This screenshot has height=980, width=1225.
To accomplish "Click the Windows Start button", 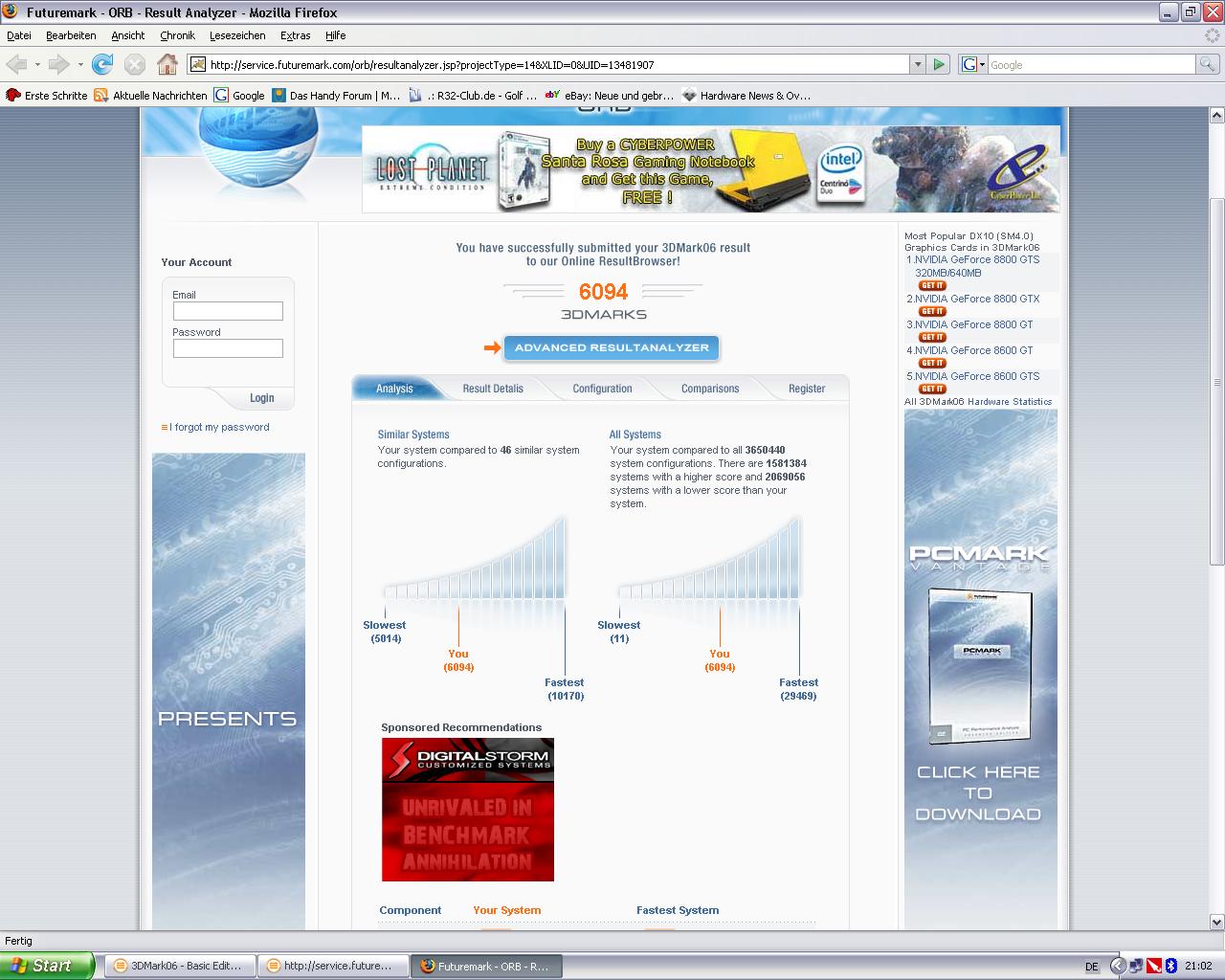I will click(47, 966).
